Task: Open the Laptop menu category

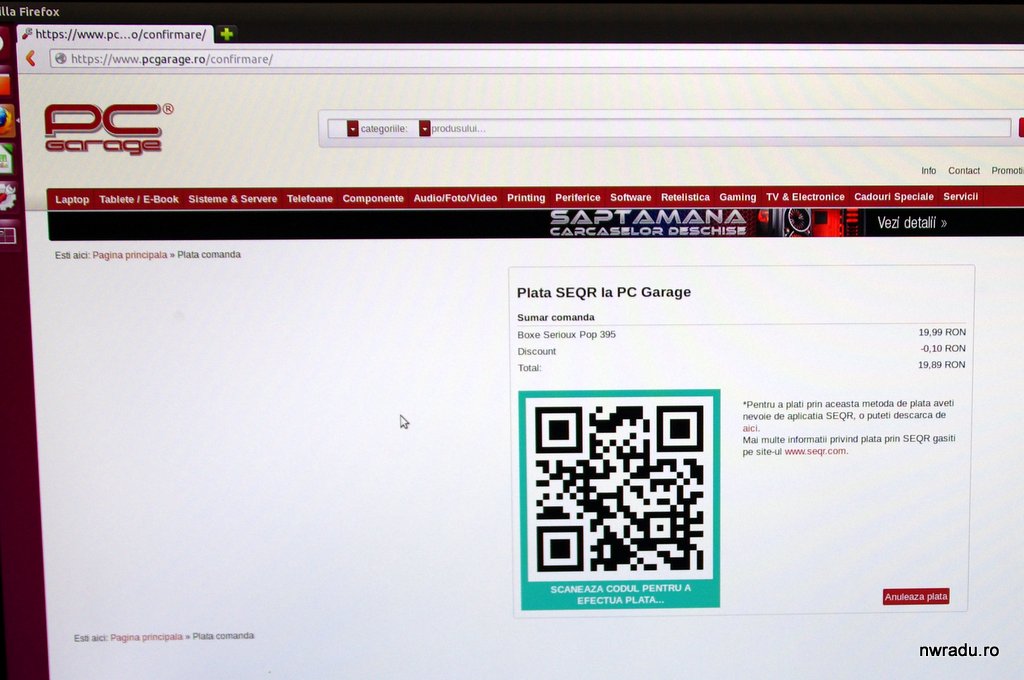Action: (x=72, y=199)
